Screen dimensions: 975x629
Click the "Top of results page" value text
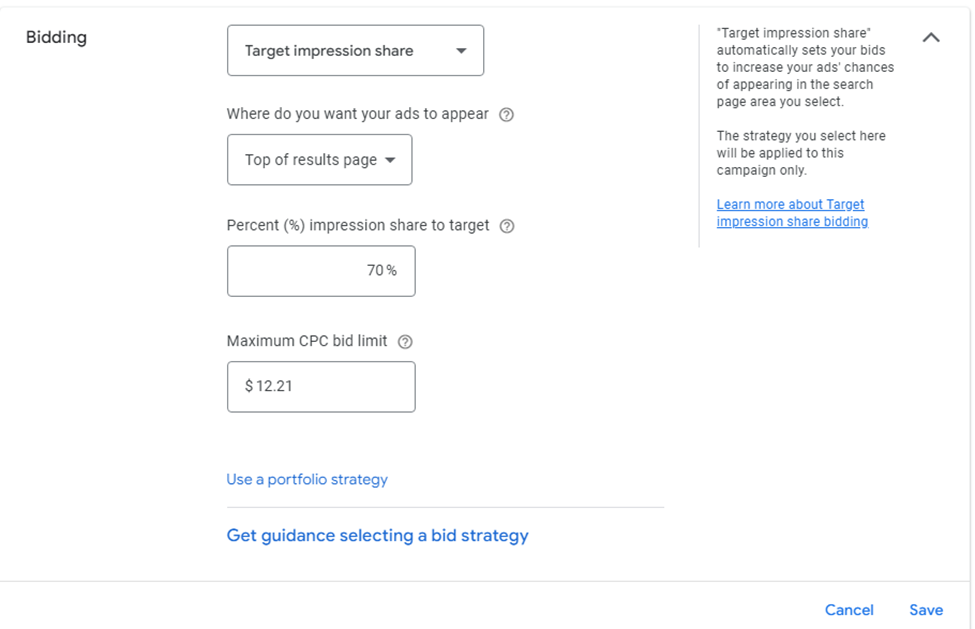click(309, 159)
